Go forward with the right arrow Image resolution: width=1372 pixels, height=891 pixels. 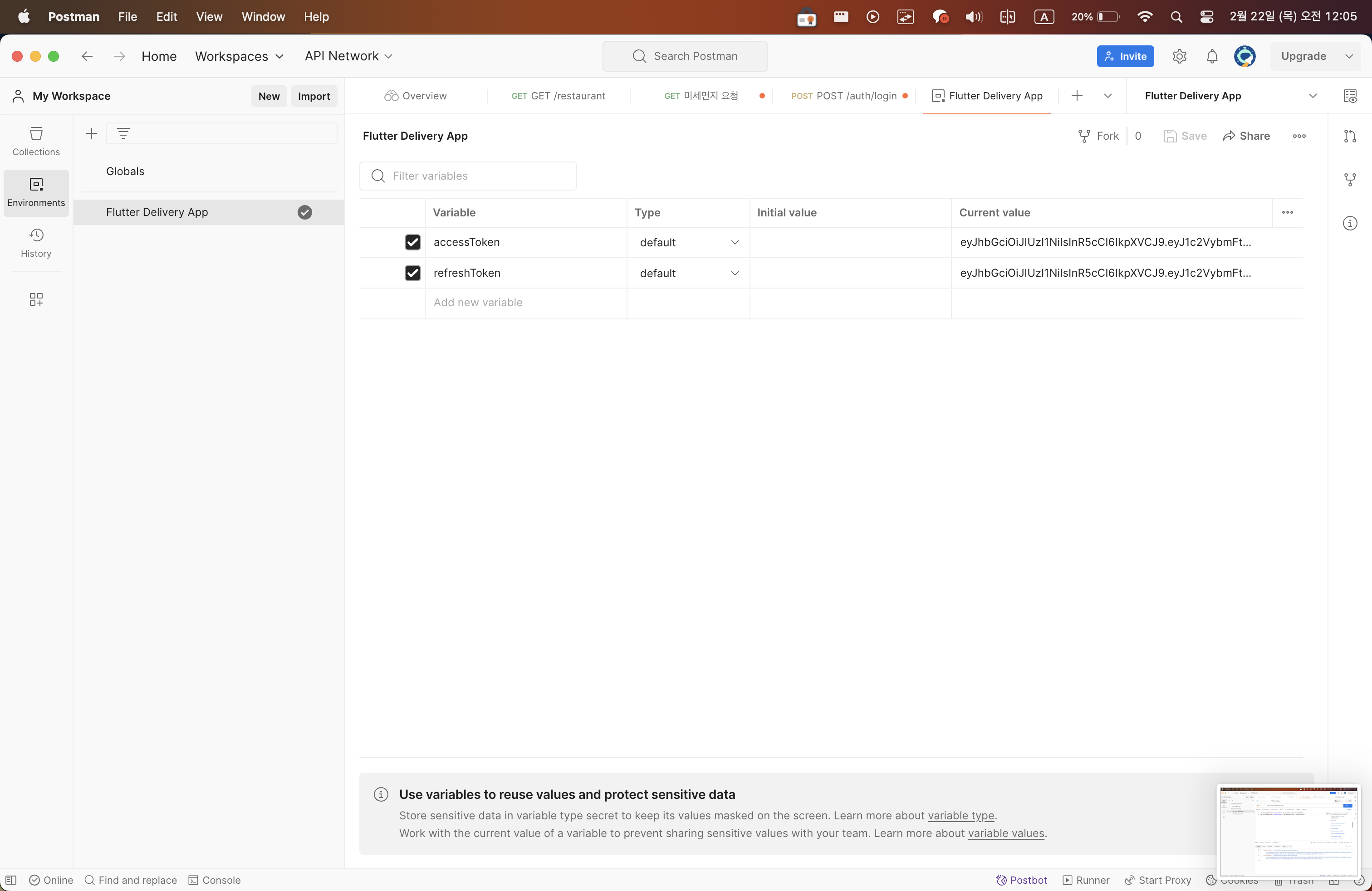click(119, 56)
